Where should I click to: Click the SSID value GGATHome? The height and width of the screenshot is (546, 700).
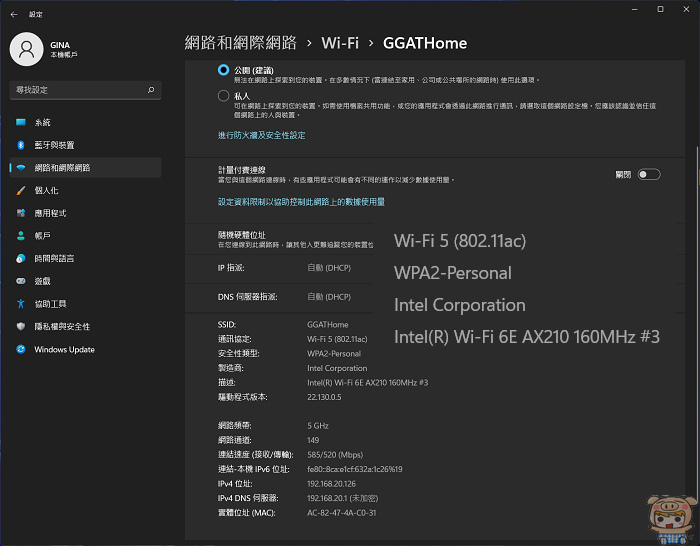328,325
